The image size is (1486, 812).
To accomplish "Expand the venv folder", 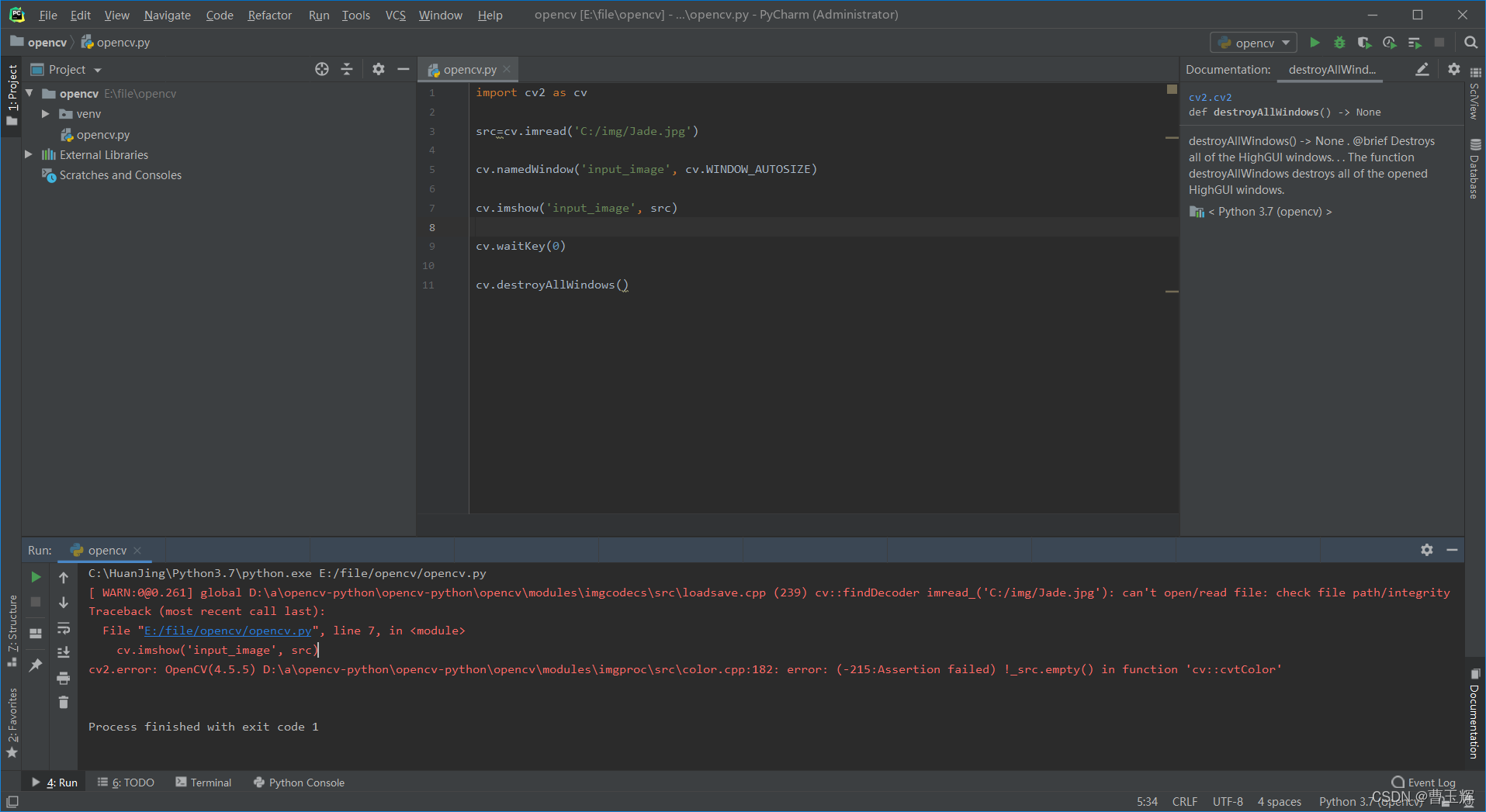I will coord(45,114).
